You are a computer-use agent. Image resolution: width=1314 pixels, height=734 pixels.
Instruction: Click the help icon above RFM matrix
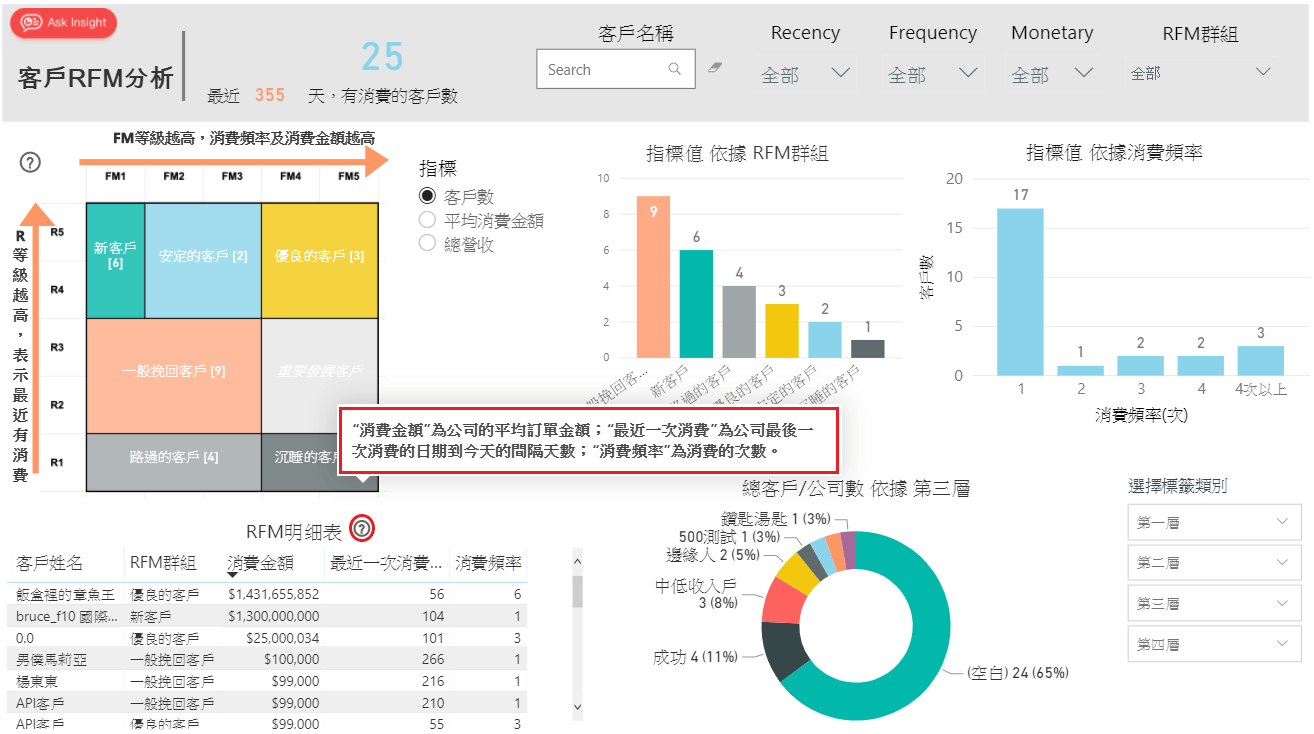point(30,162)
